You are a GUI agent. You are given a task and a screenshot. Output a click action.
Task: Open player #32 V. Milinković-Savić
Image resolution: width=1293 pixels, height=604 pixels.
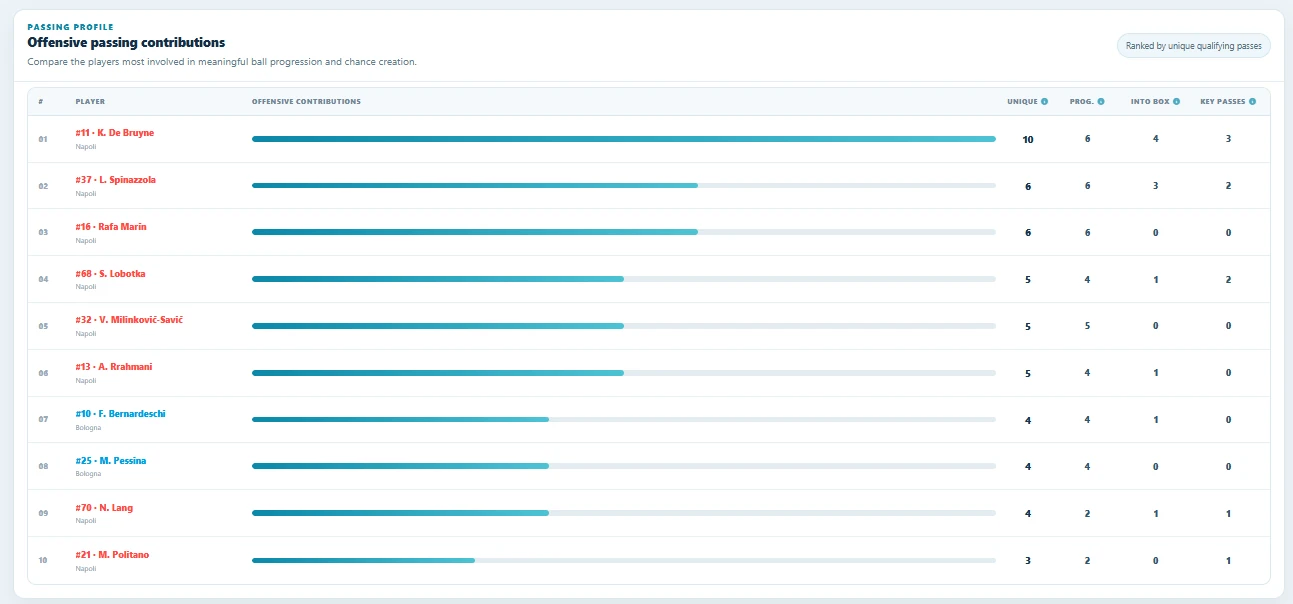(x=129, y=320)
